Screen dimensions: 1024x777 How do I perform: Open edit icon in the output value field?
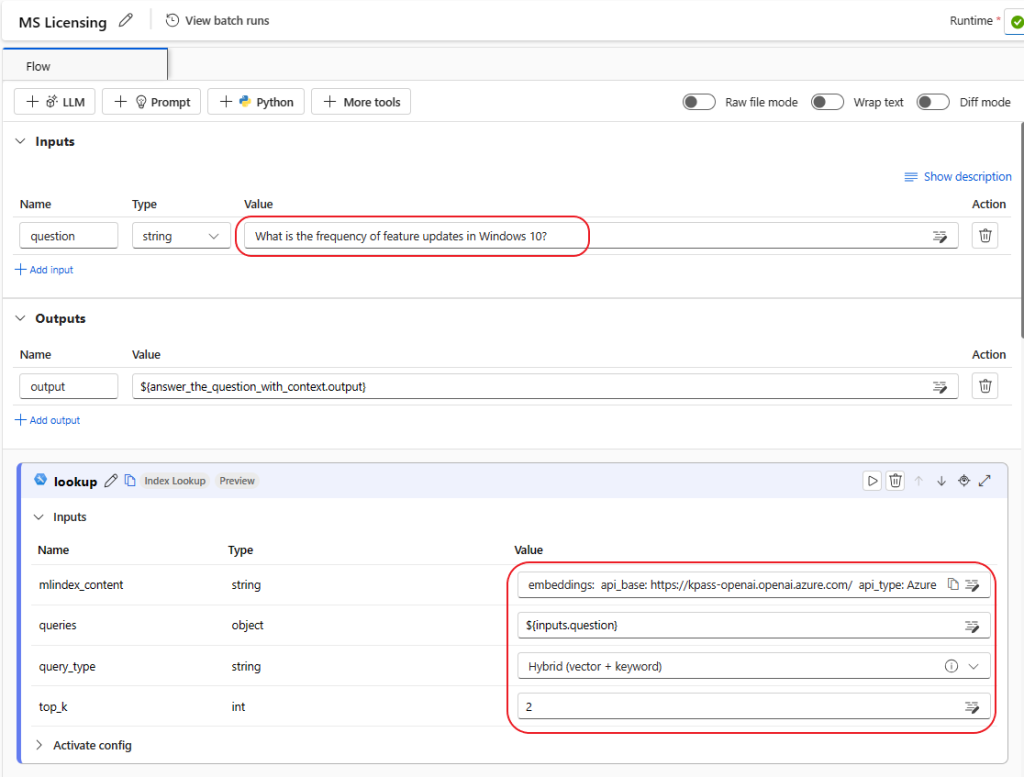940,387
